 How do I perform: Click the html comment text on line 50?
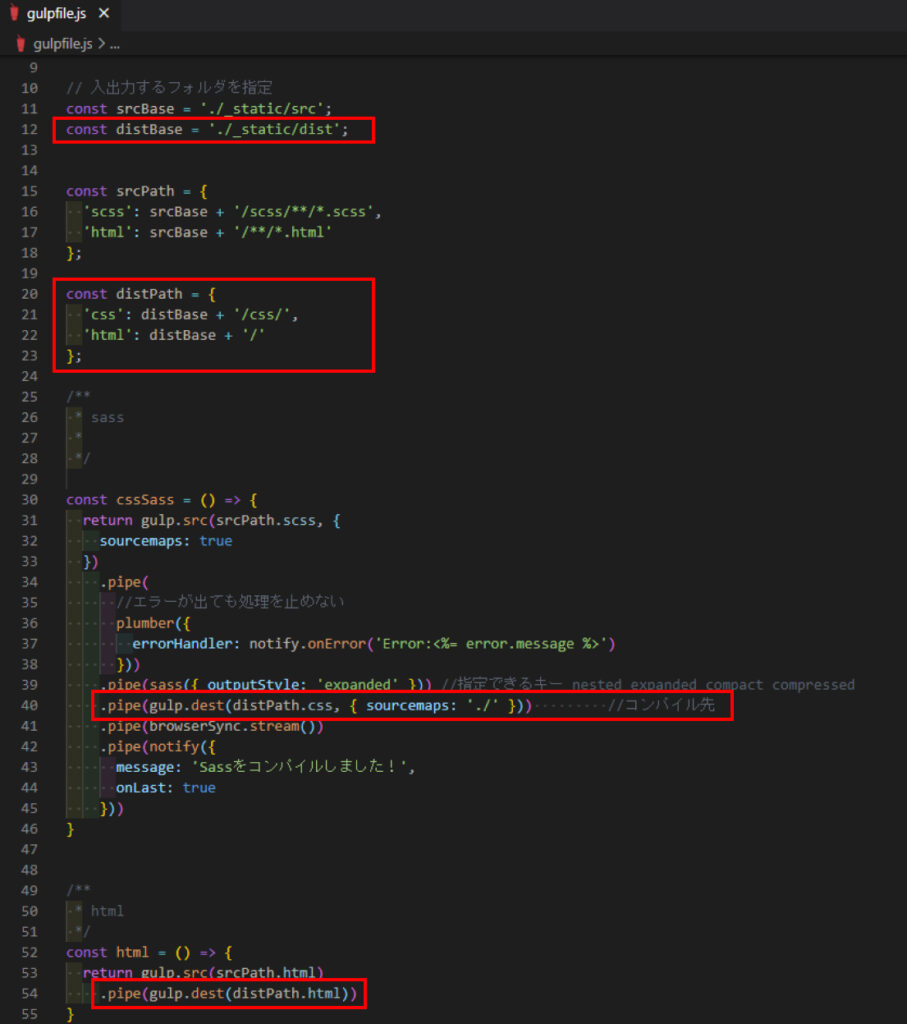pyautogui.click(x=107, y=911)
